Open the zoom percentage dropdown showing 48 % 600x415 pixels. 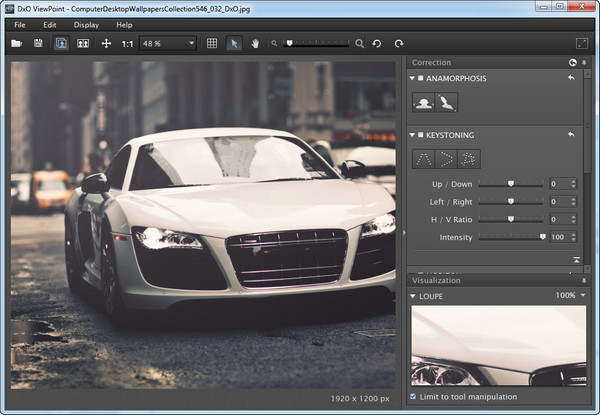pyautogui.click(x=192, y=44)
